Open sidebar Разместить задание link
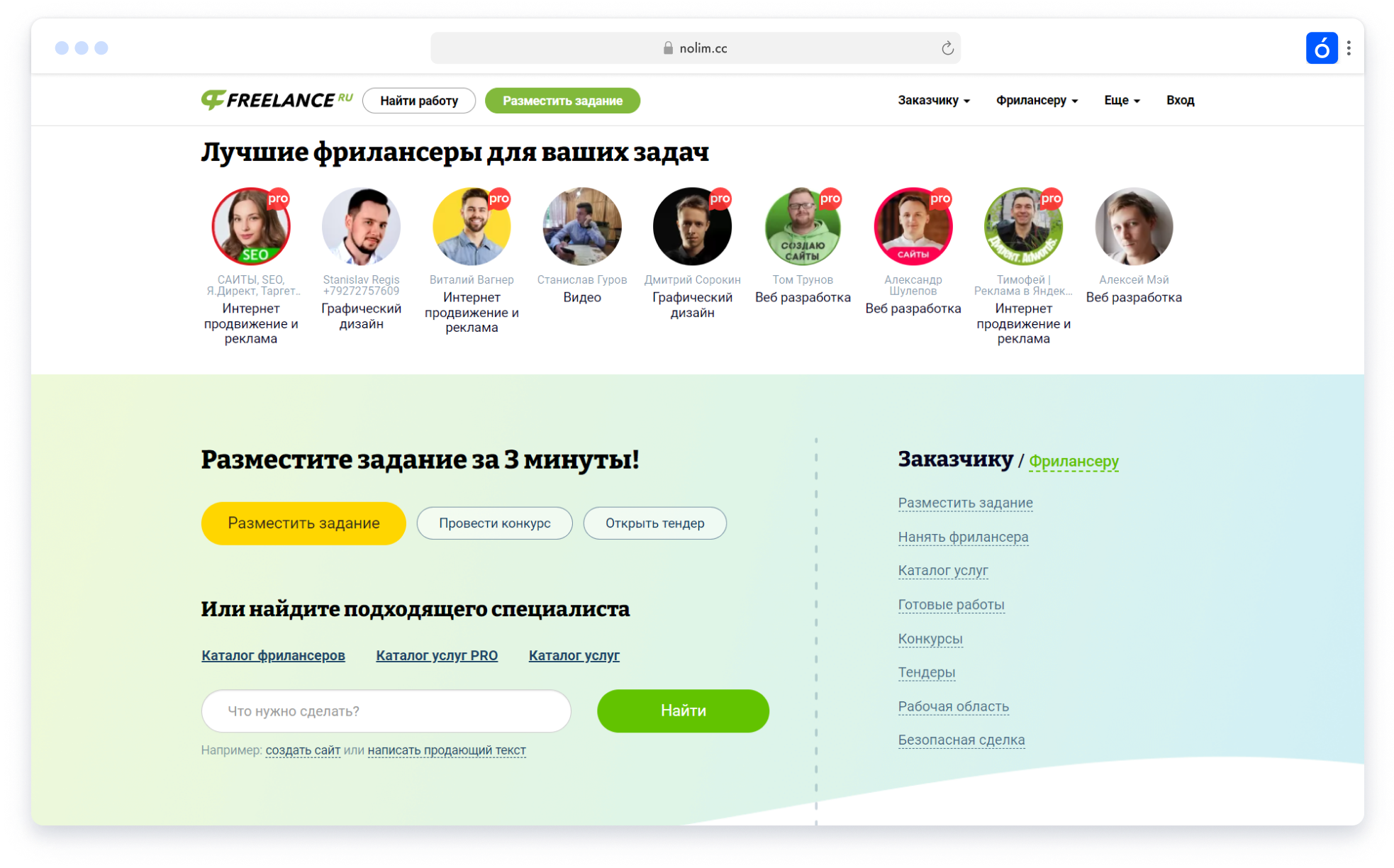This screenshot has height=868, width=1394. click(965, 503)
